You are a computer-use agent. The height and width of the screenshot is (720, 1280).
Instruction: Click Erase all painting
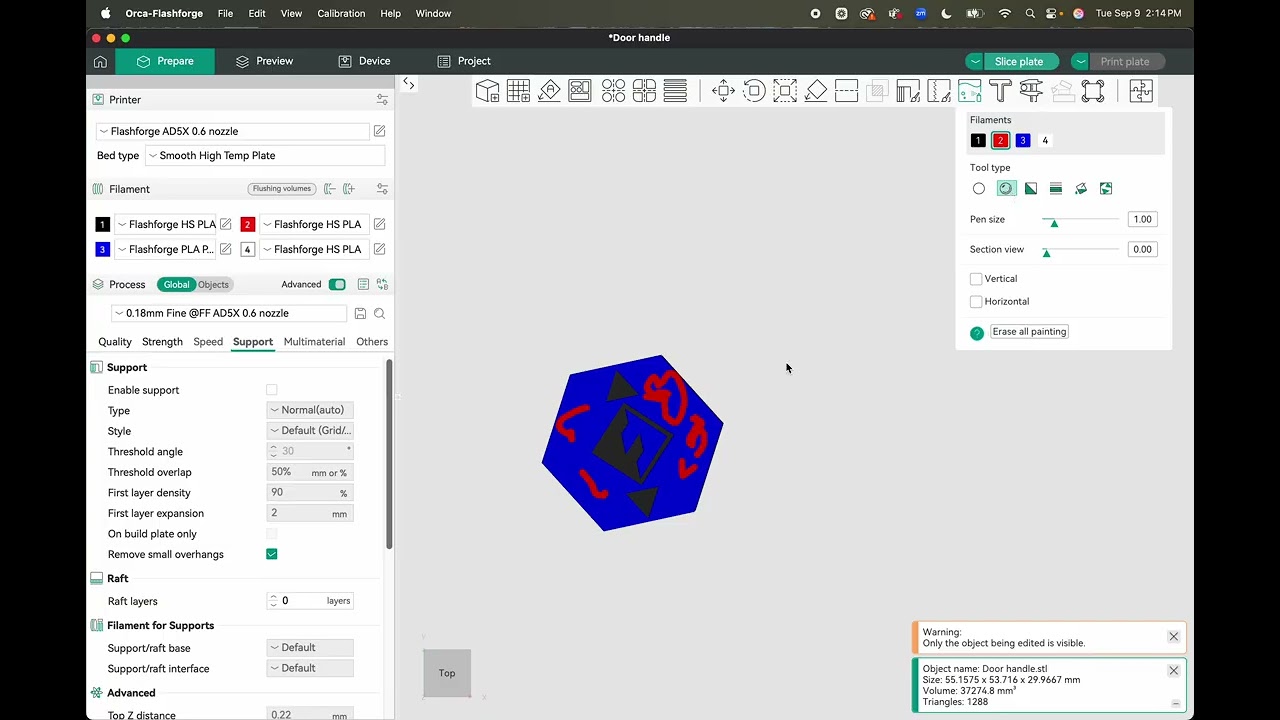(x=1029, y=332)
